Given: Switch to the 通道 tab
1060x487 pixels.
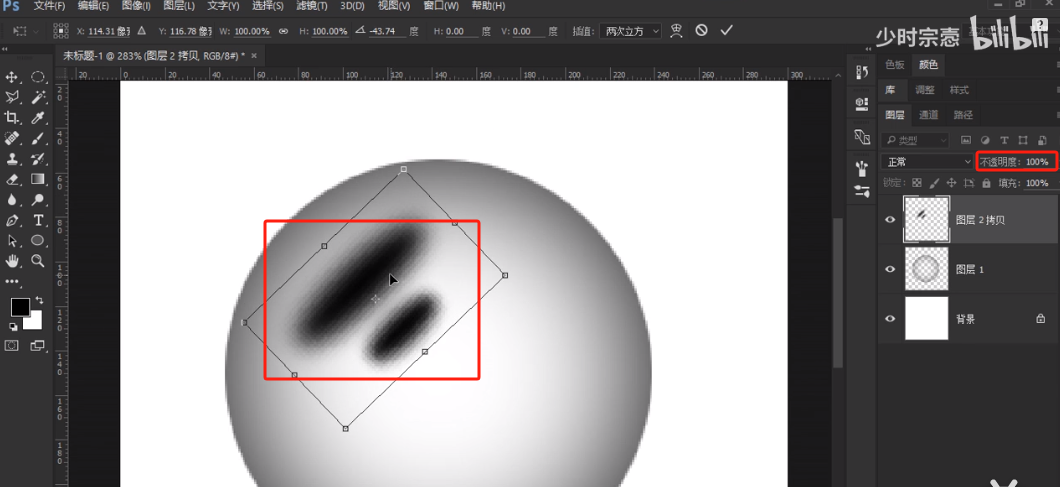Looking at the screenshot, I should point(928,115).
